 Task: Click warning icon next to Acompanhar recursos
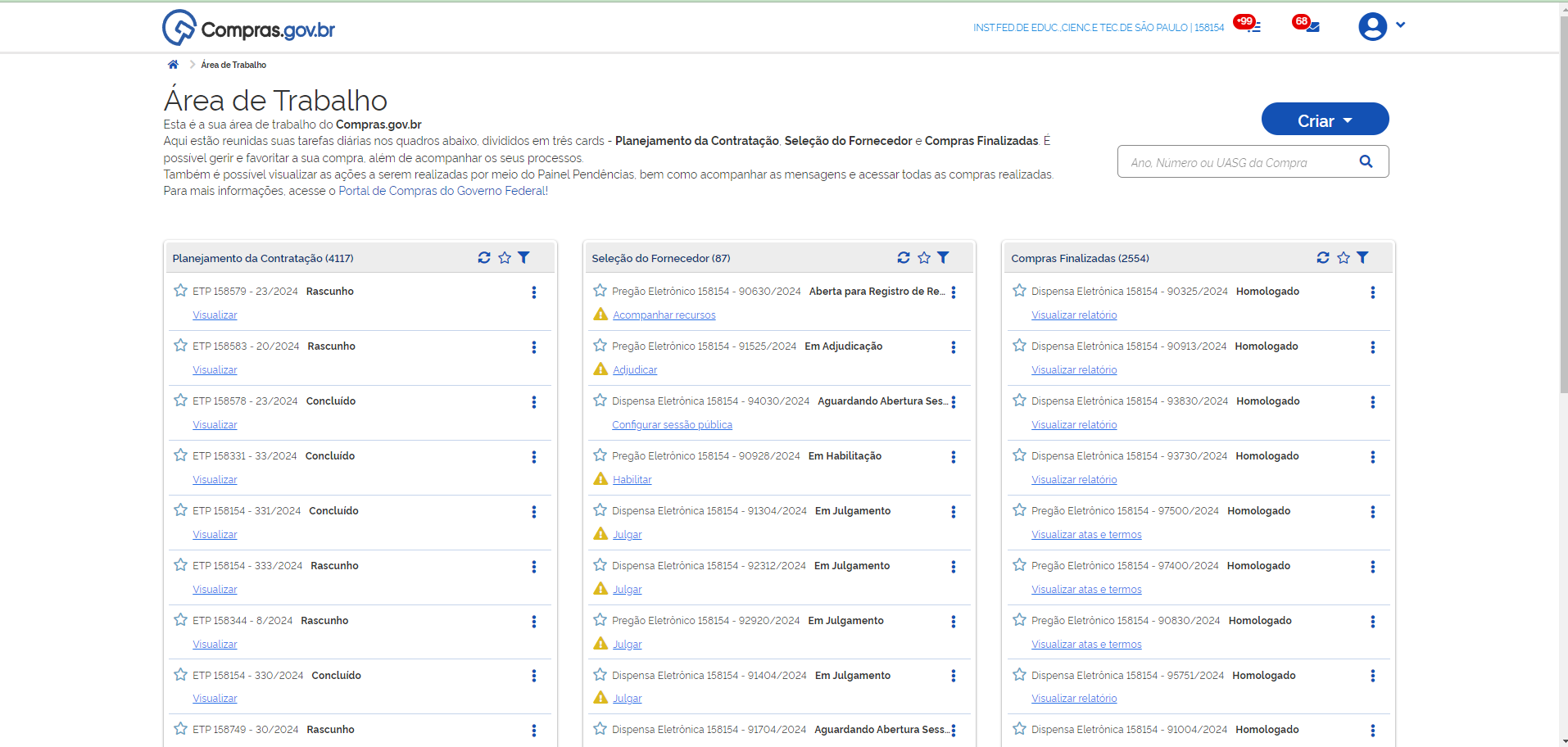point(600,315)
